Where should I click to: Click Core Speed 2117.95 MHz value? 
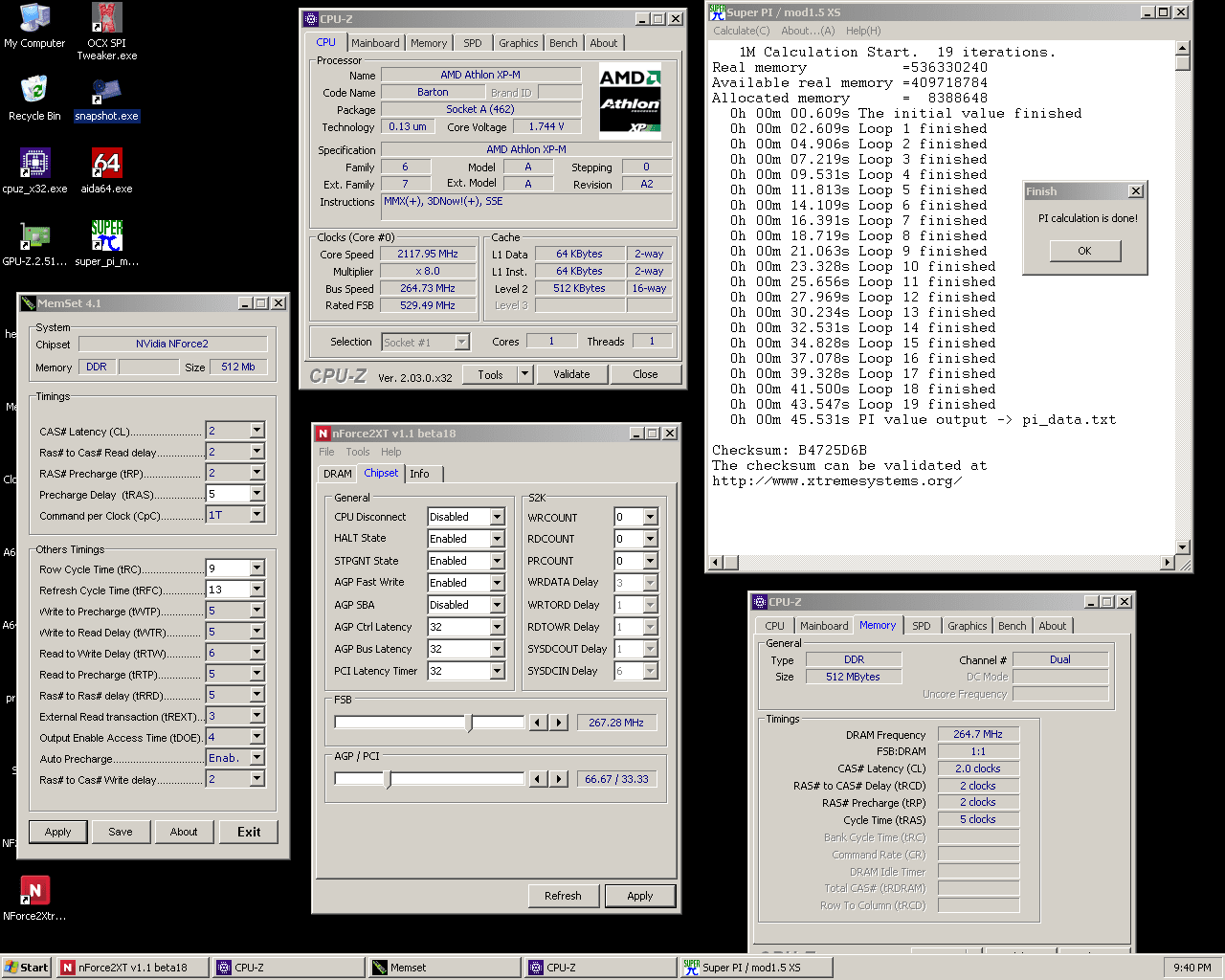(428, 255)
